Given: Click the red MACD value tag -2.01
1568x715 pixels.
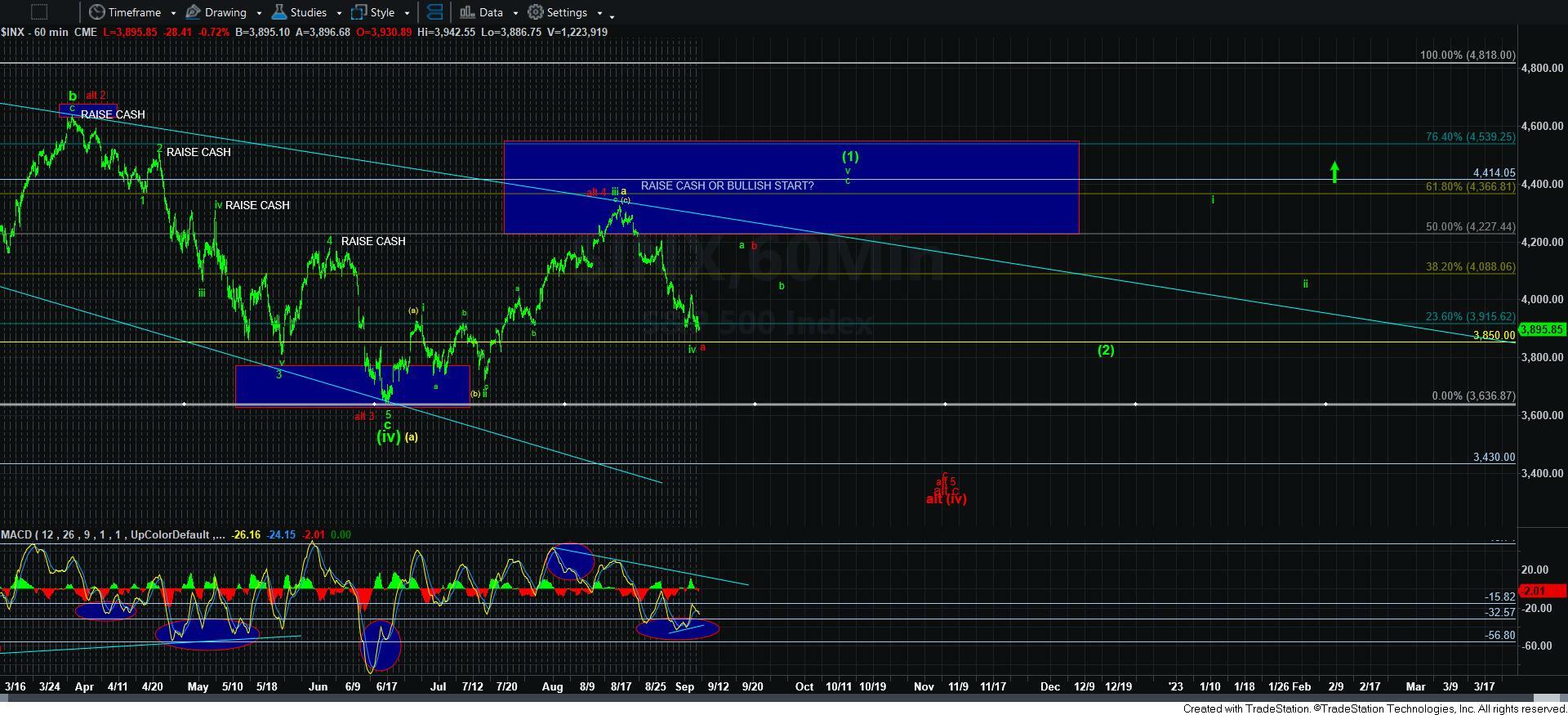Looking at the screenshot, I should click(x=1542, y=591).
